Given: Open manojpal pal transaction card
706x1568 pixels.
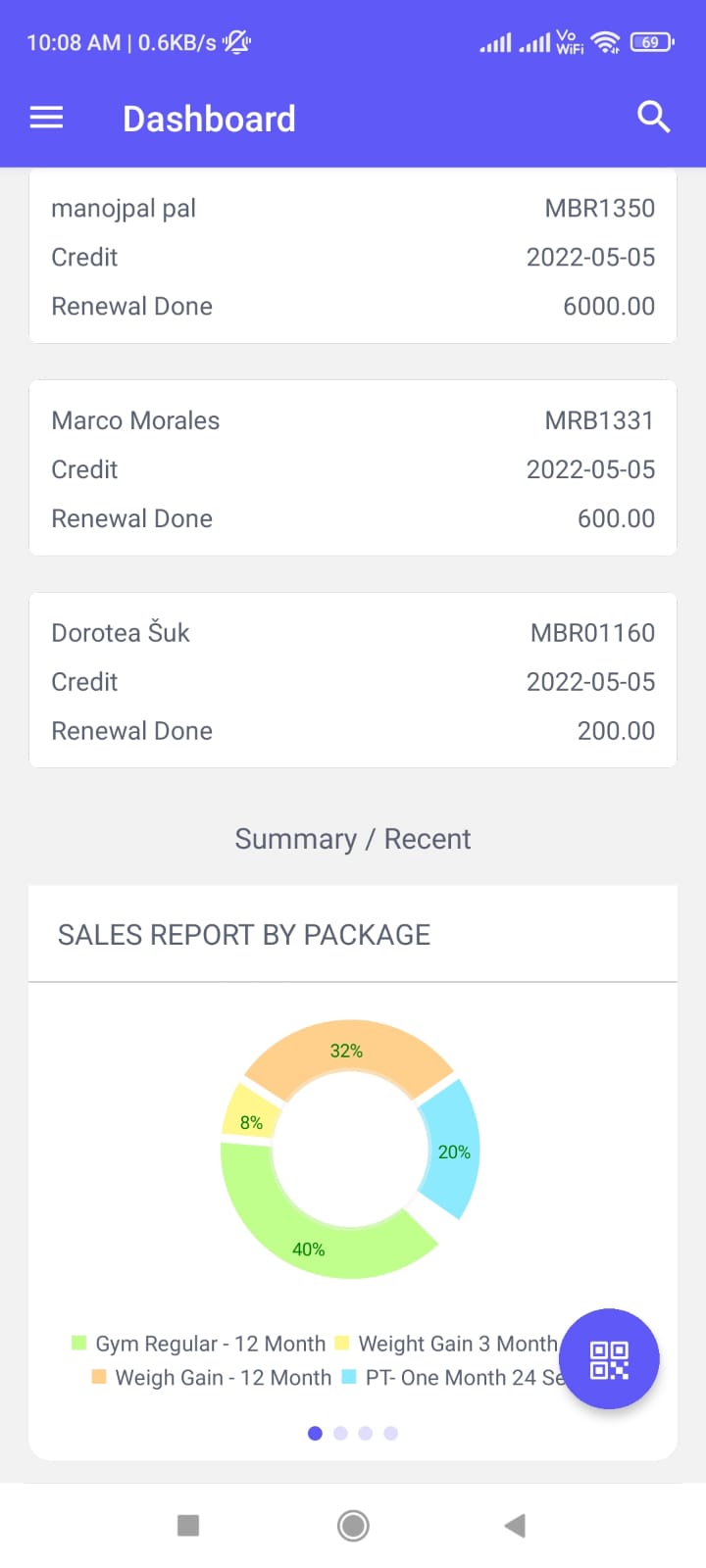Looking at the screenshot, I should (x=353, y=257).
